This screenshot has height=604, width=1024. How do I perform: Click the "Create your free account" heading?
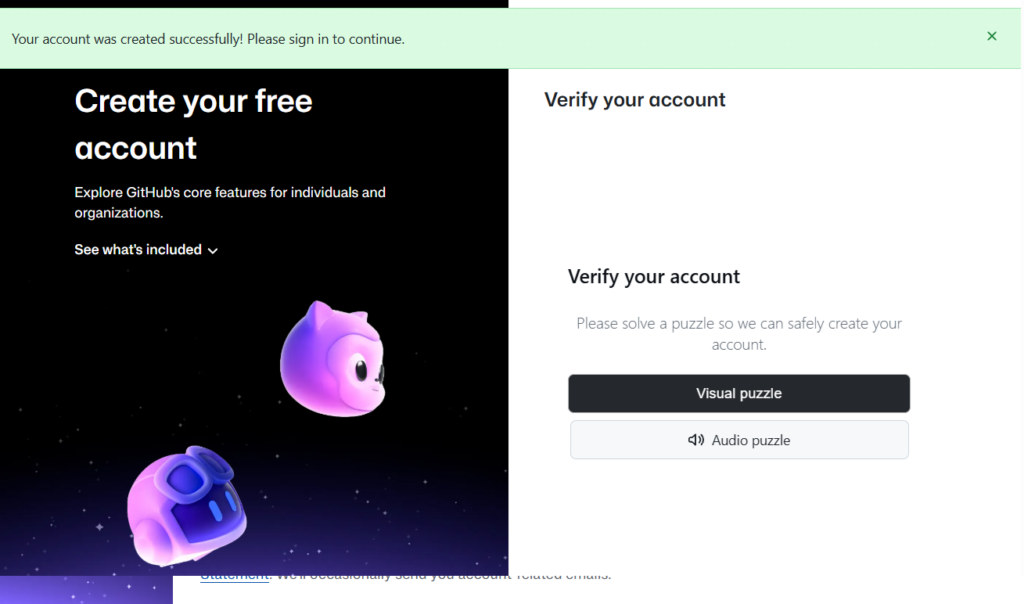pyautogui.click(x=193, y=124)
